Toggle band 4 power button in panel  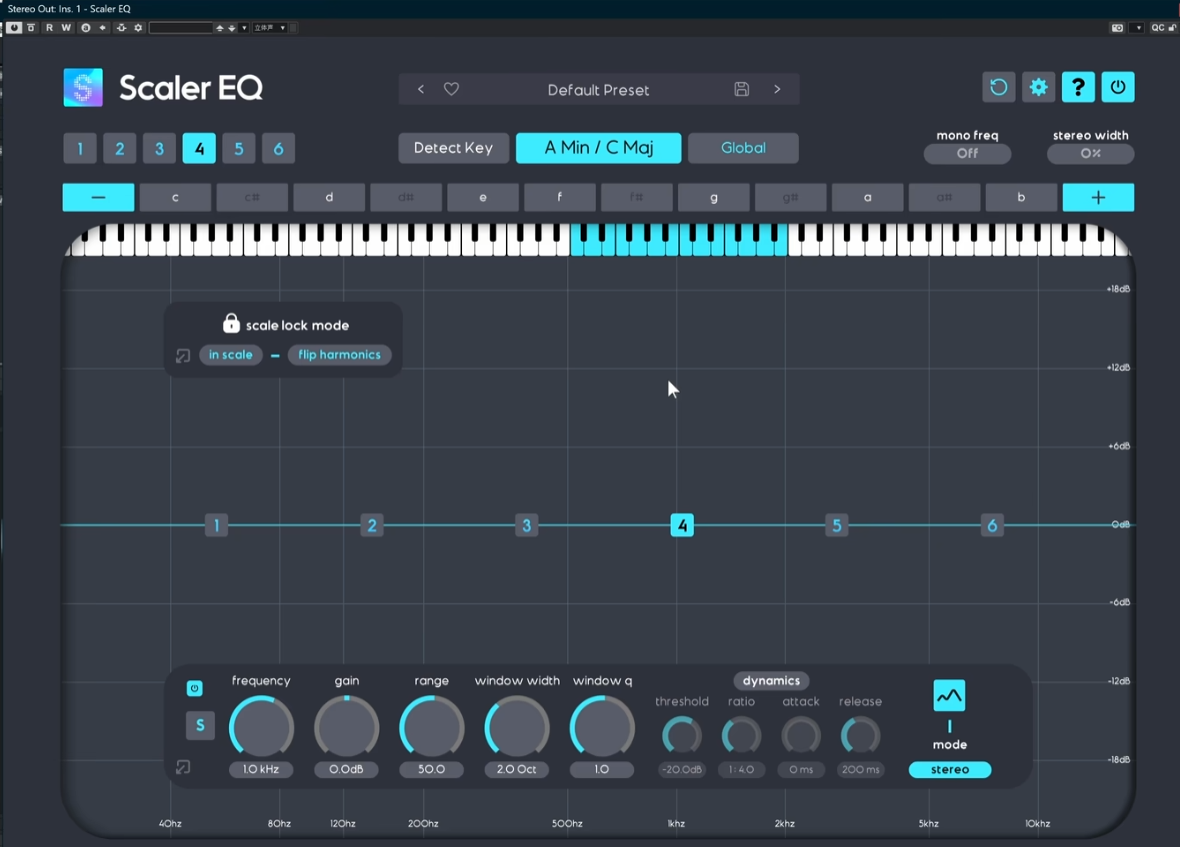(194, 688)
